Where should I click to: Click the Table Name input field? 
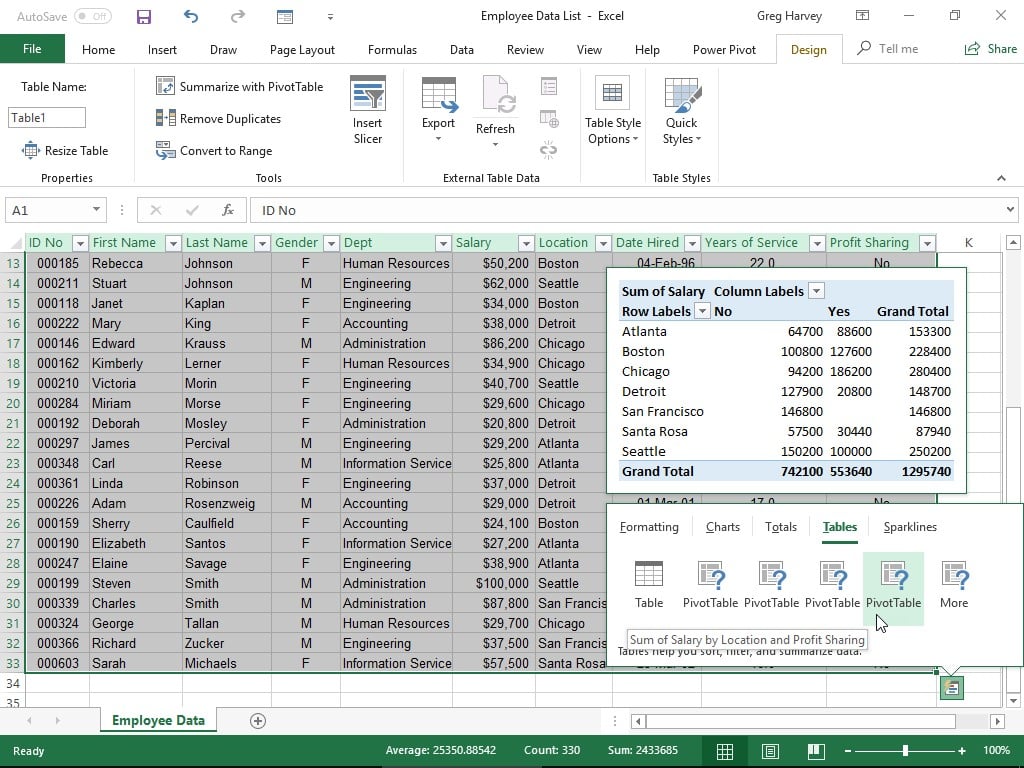[47, 118]
